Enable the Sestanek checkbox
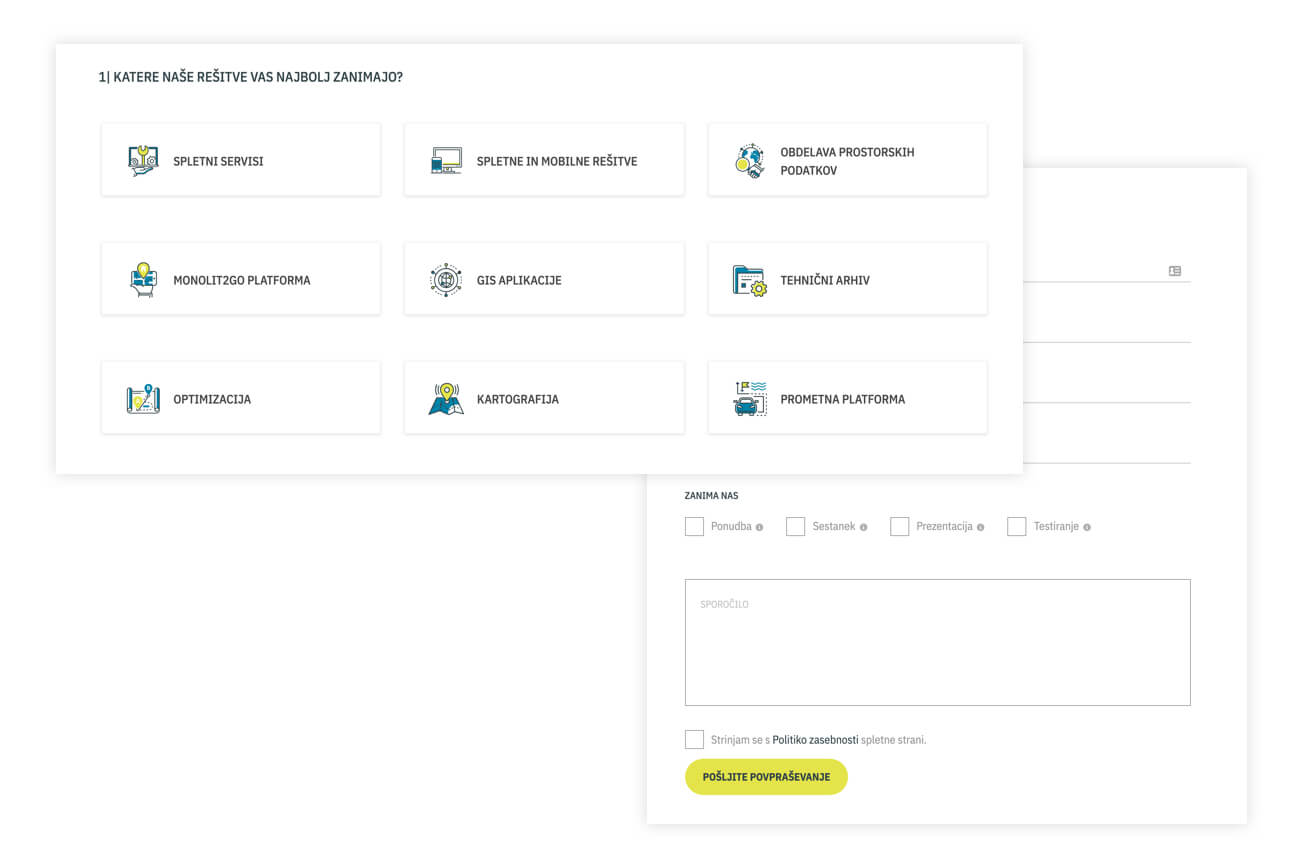This screenshot has width=1313, height=847. [795, 527]
